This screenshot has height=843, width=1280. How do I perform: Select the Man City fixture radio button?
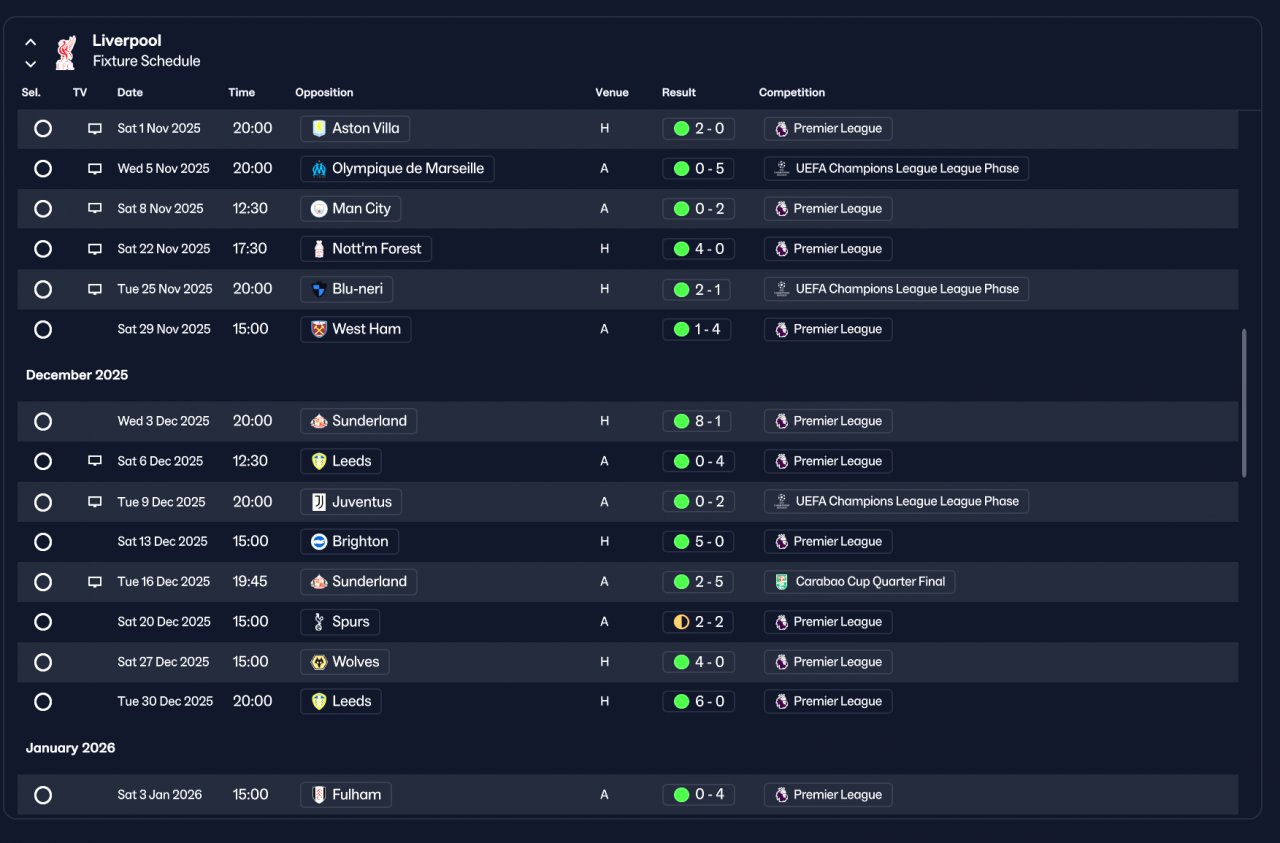tap(43, 208)
